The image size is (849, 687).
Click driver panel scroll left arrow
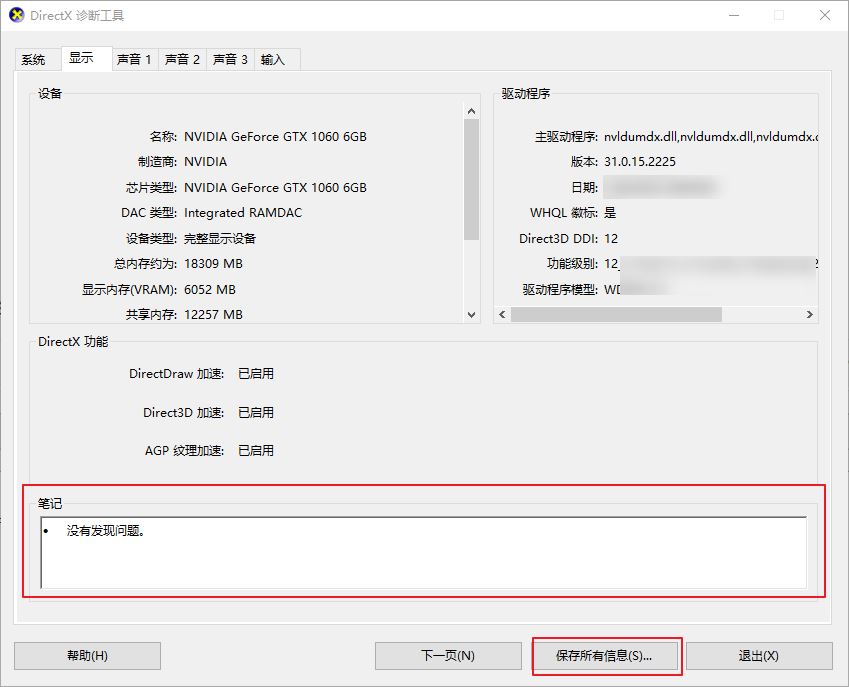[502, 315]
